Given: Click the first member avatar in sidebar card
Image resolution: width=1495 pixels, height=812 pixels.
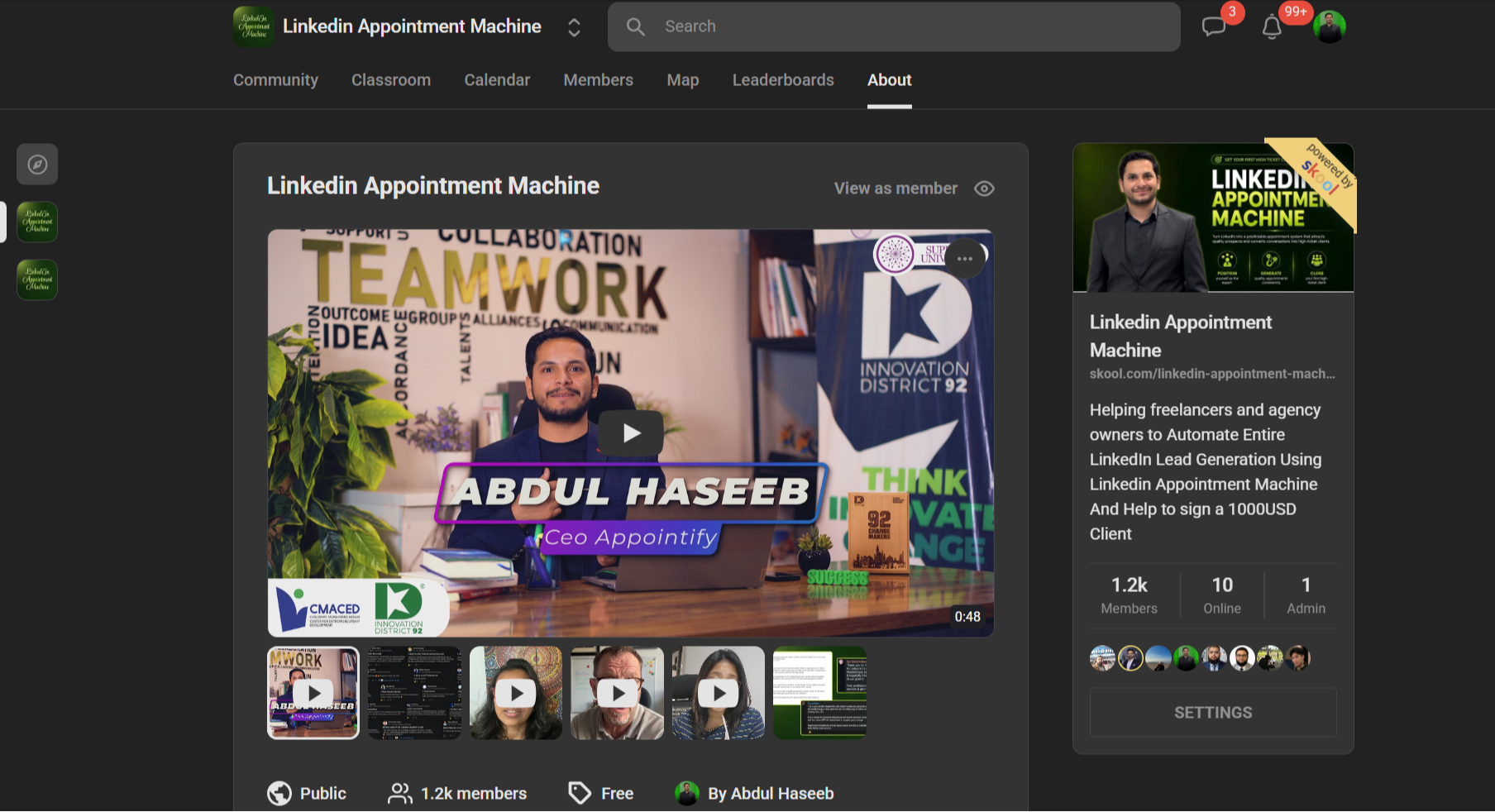Looking at the screenshot, I should pyautogui.click(x=1102, y=658).
